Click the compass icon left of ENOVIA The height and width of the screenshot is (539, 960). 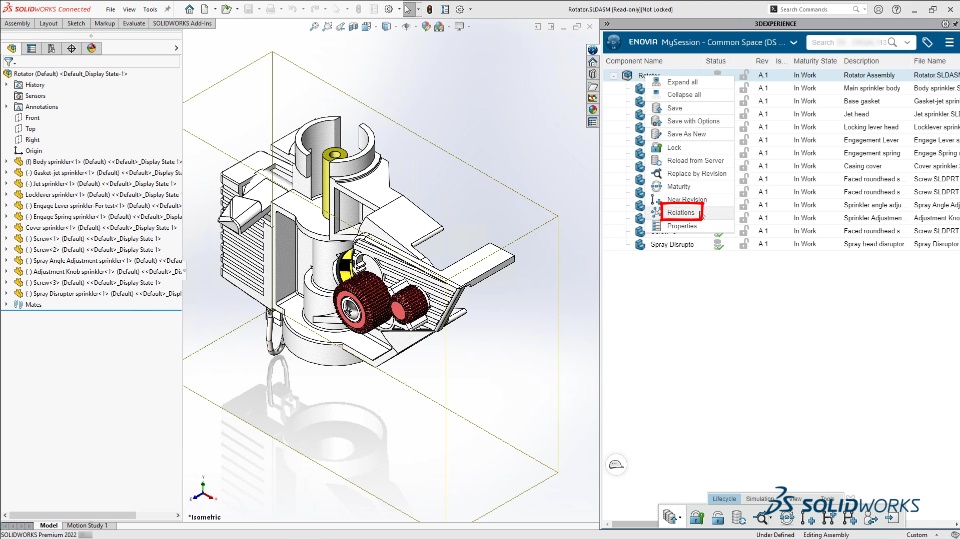coord(614,42)
